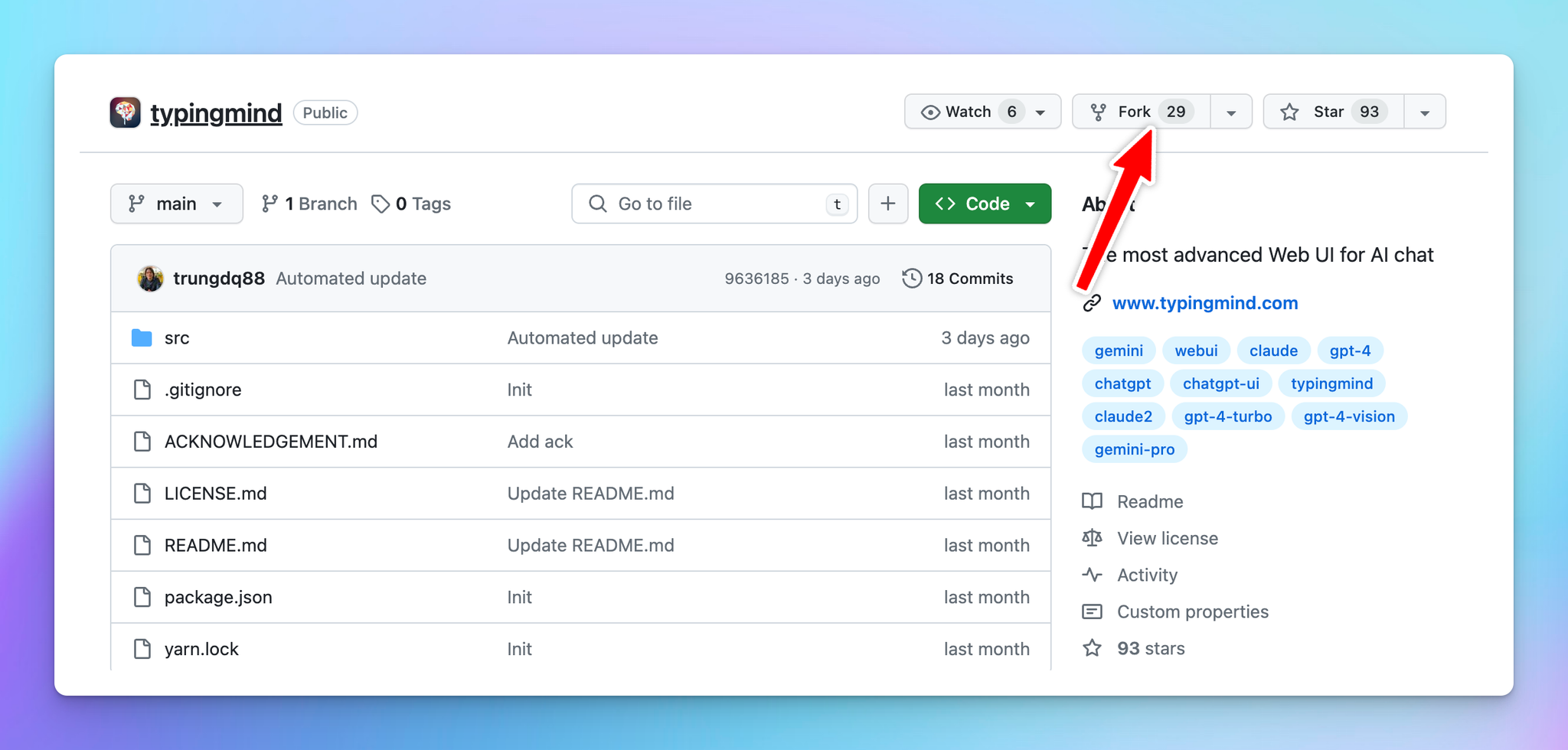
Task: Open ACKNOWLEDGEMENT.md file
Action: tap(271, 442)
